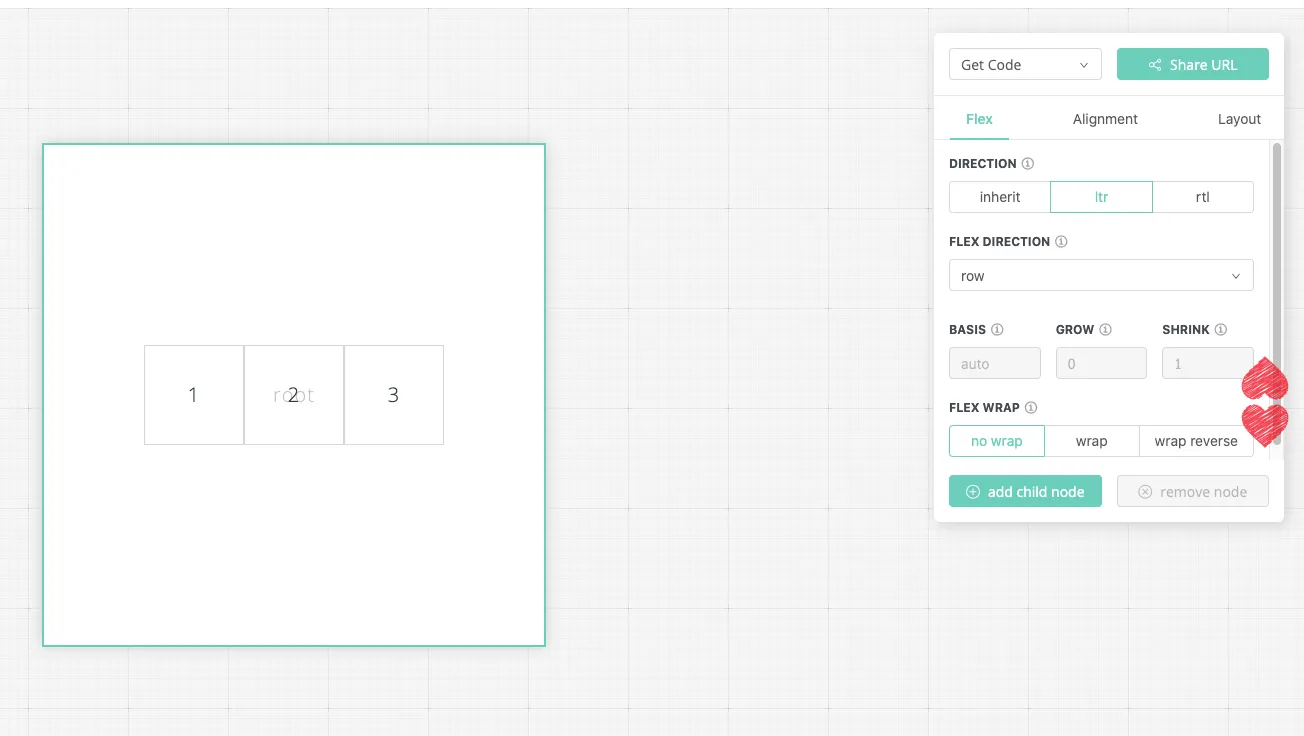The height and width of the screenshot is (736, 1304).
Task: Click the panel's vertical scrollbar
Action: pos(1276,250)
